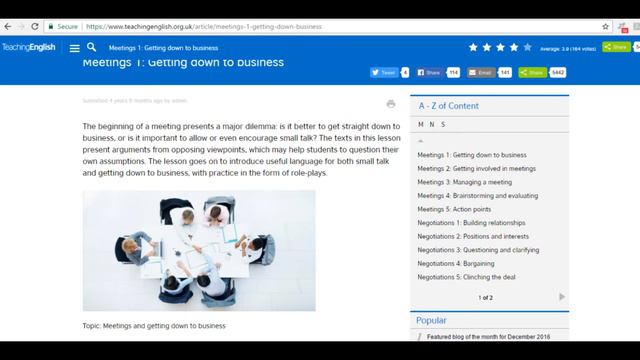Open Featured blog of the month December 2016
Image resolution: width=640 pixels, height=360 pixels.
488,337
